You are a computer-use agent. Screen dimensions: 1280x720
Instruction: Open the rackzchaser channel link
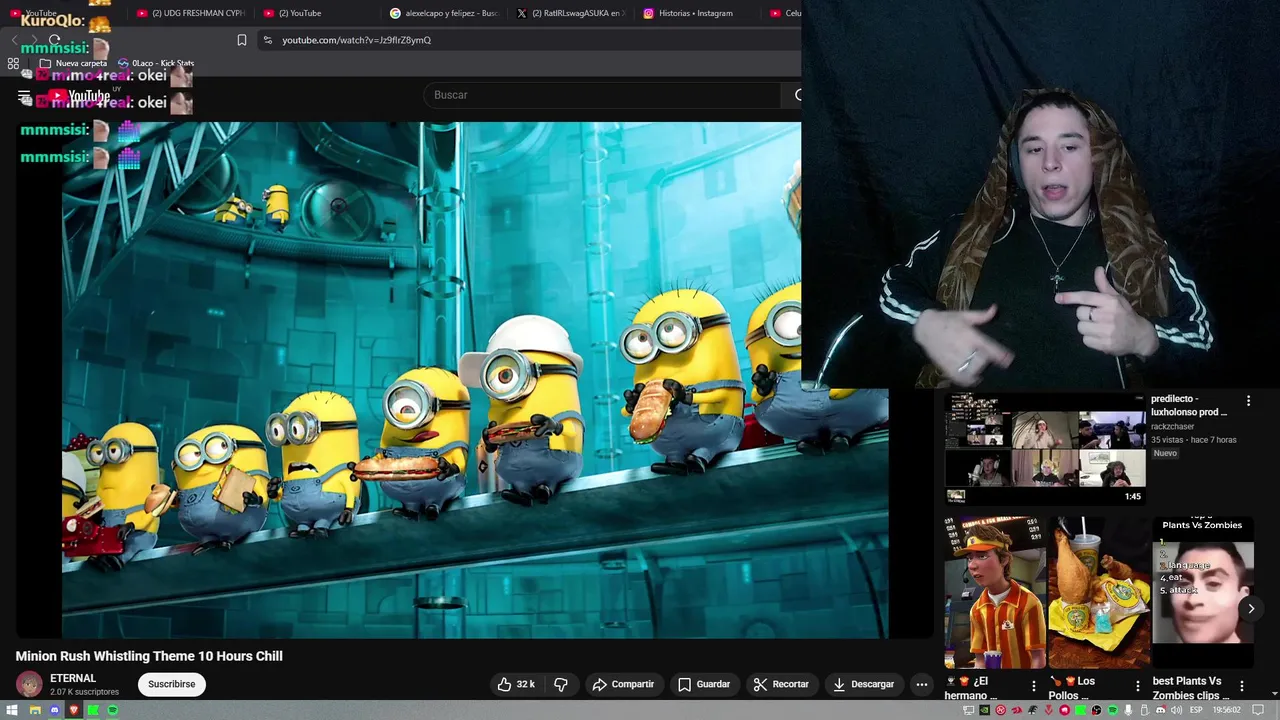pyautogui.click(x=1172, y=426)
